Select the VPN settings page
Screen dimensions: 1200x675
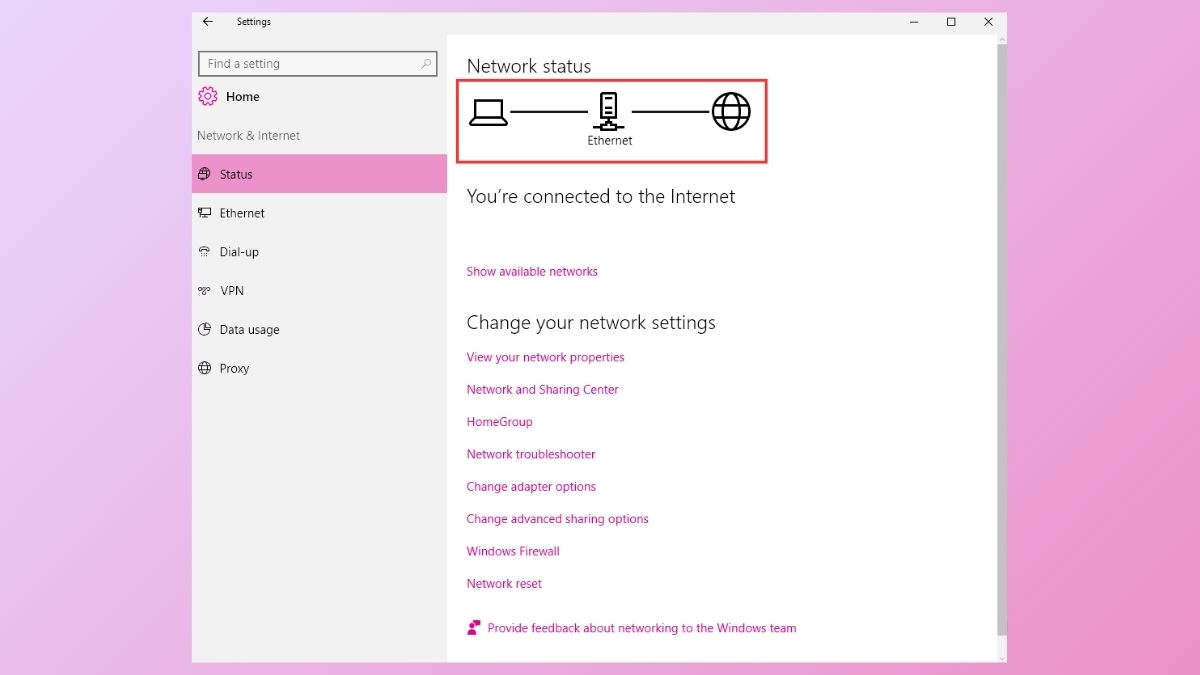pos(319,291)
